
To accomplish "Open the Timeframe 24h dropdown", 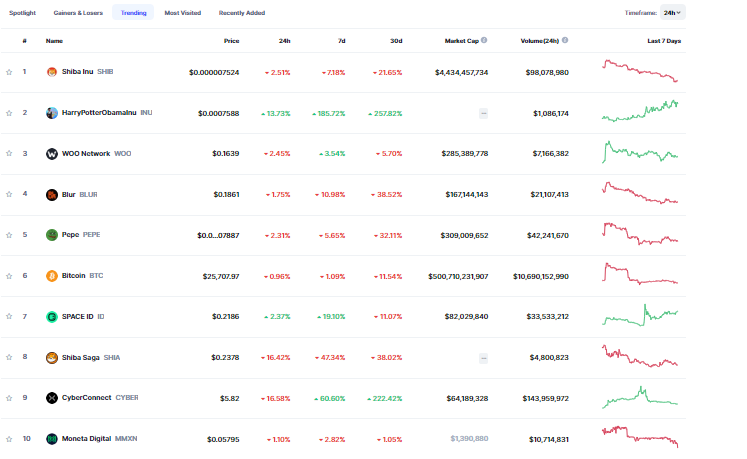I will 672,13.
